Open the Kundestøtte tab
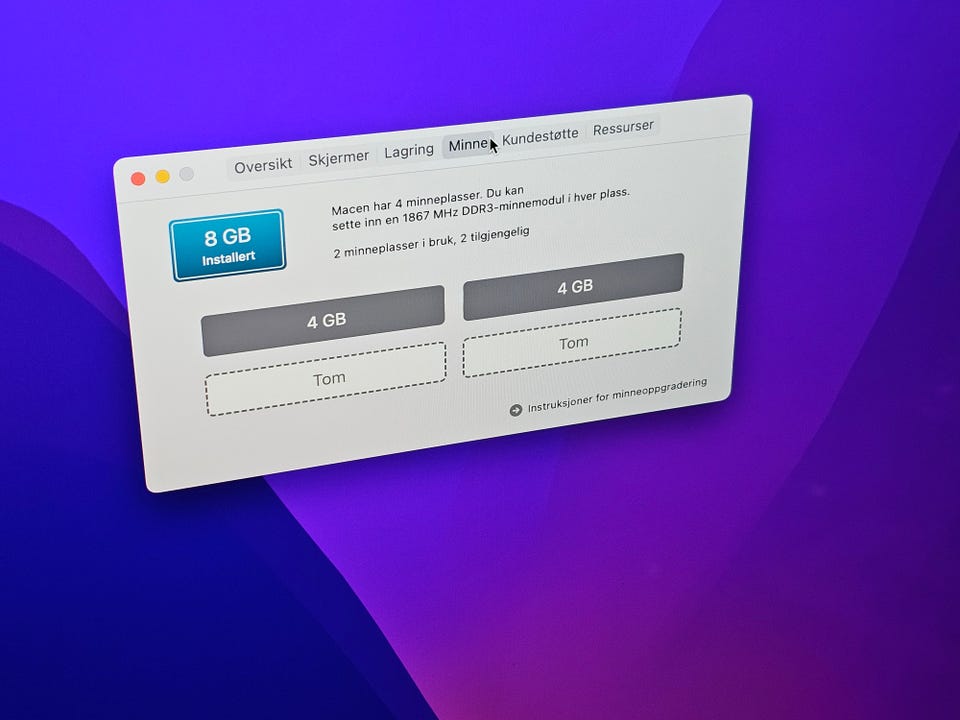 (x=539, y=137)
